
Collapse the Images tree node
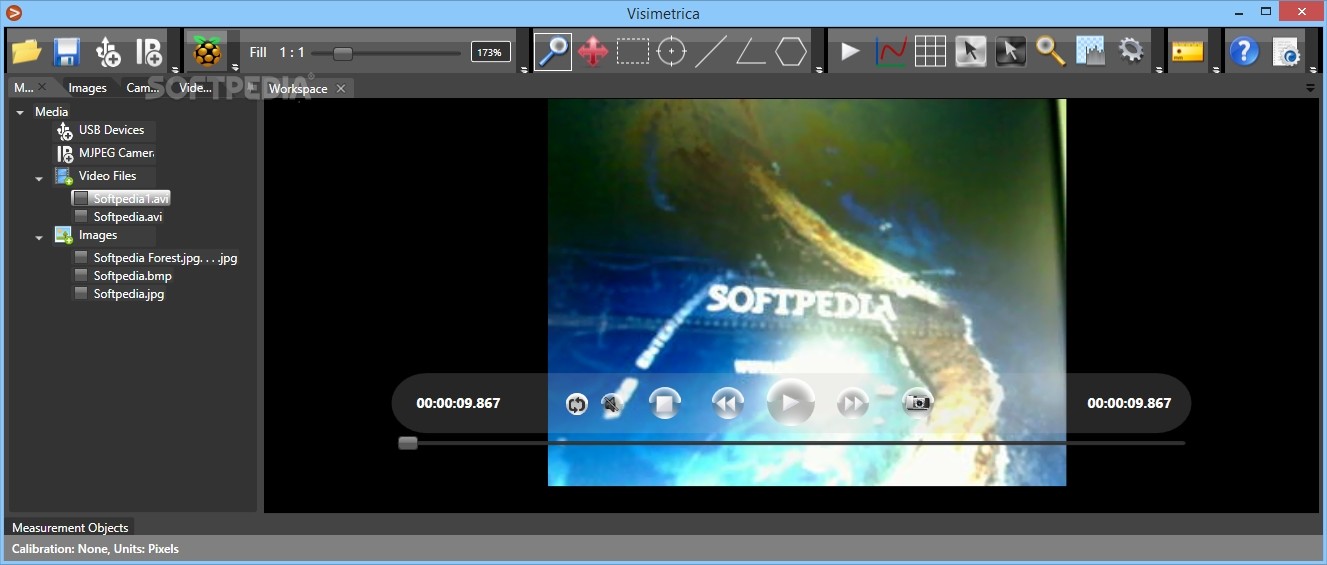[x=39, y=238]
